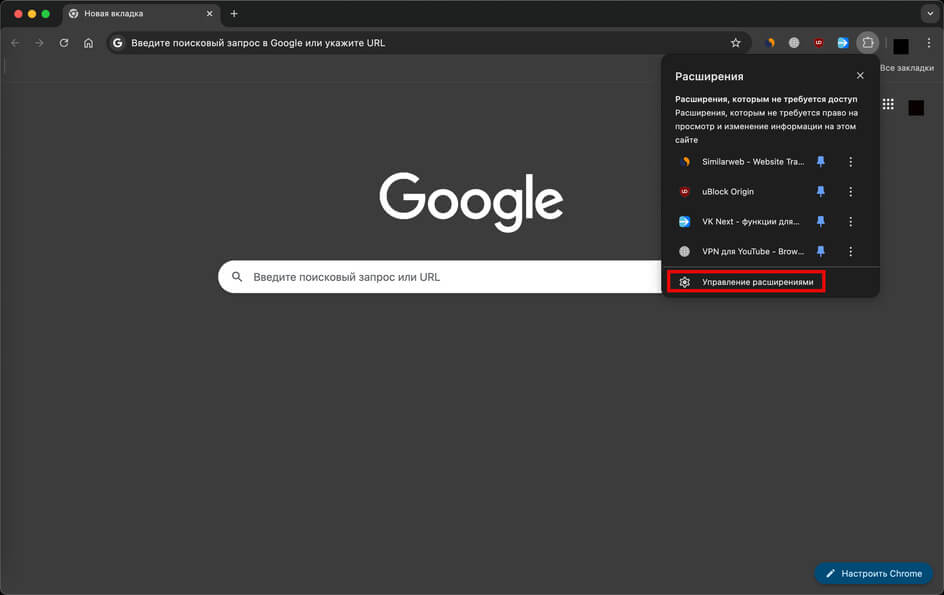Unpin uBlock Origin from toolbar
This screenshot has width=944, height=595.
coord(821,192)
